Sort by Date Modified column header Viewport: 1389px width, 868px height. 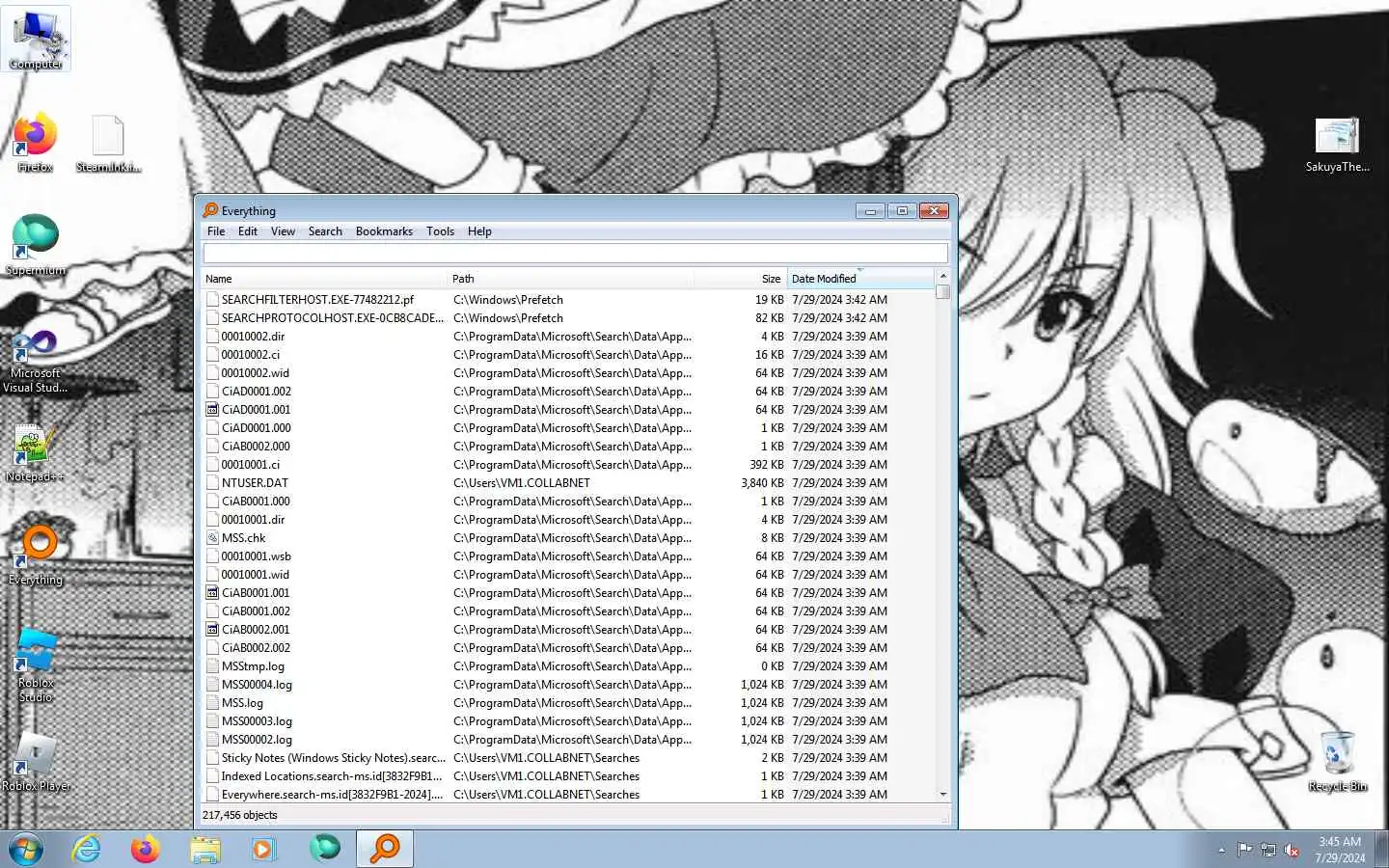point(860,279)
